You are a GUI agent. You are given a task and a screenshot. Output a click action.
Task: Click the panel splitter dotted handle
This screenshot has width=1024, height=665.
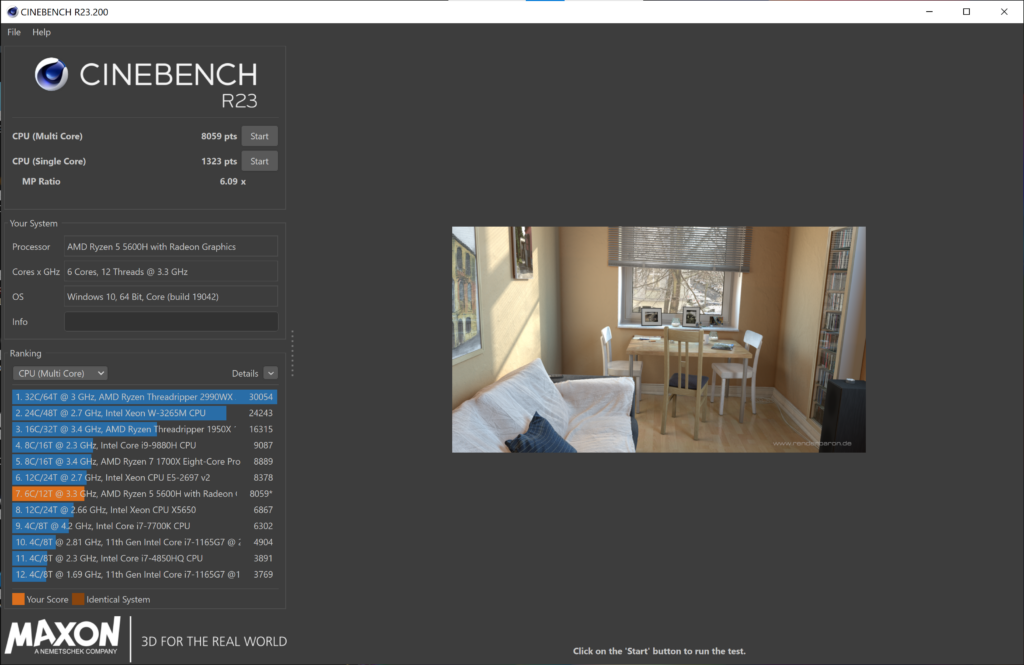(293, 353)
